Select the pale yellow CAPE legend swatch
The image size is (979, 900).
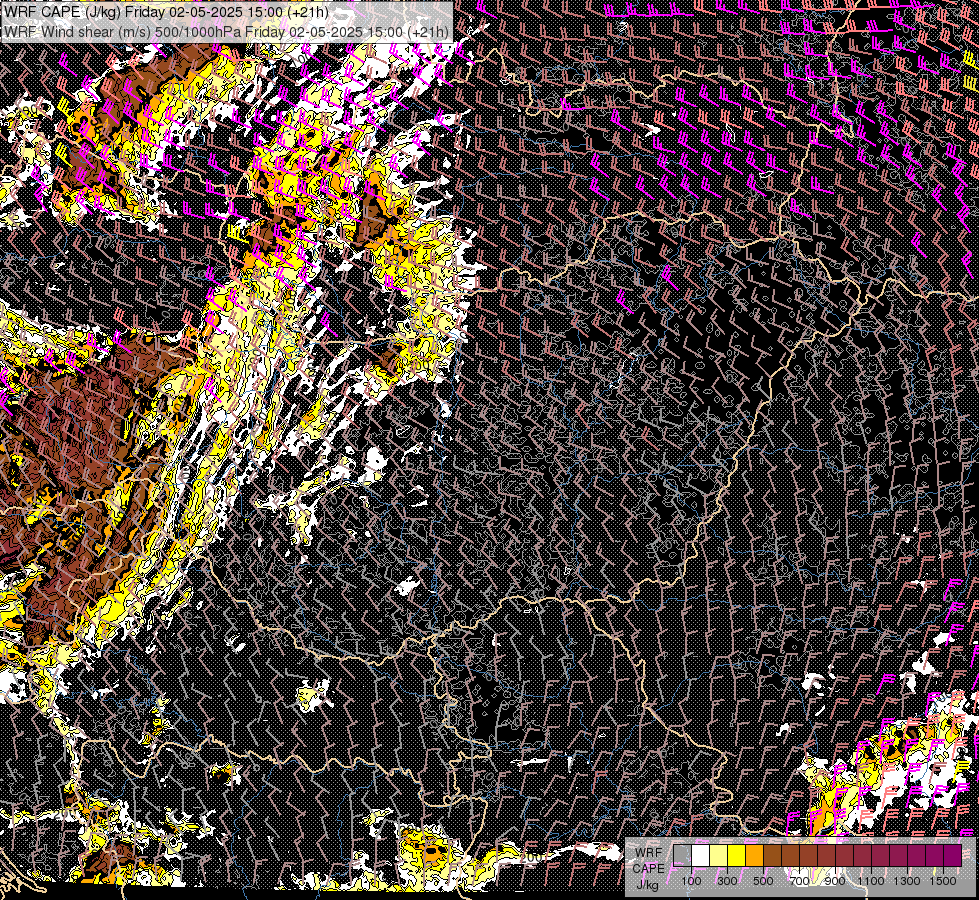(719, 856)
